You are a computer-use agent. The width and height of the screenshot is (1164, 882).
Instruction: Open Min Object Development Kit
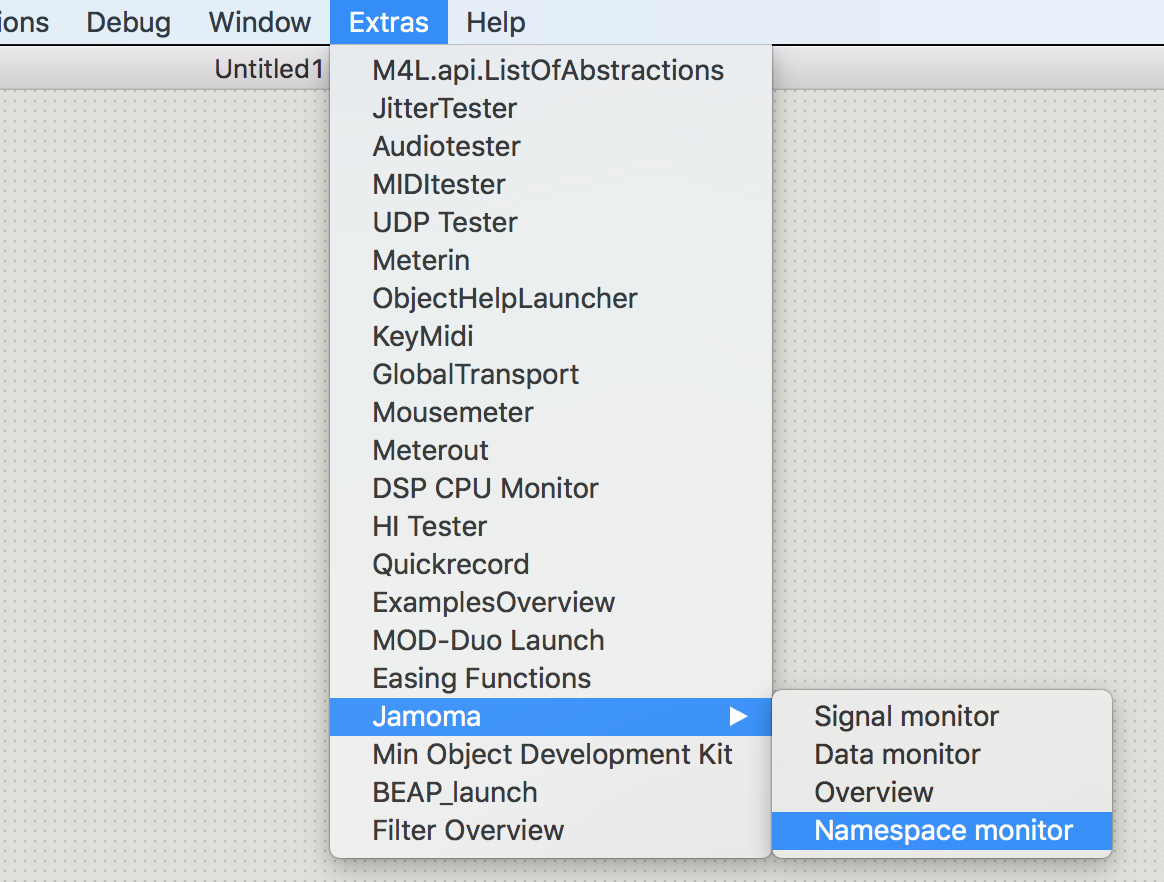click(551, 754)
